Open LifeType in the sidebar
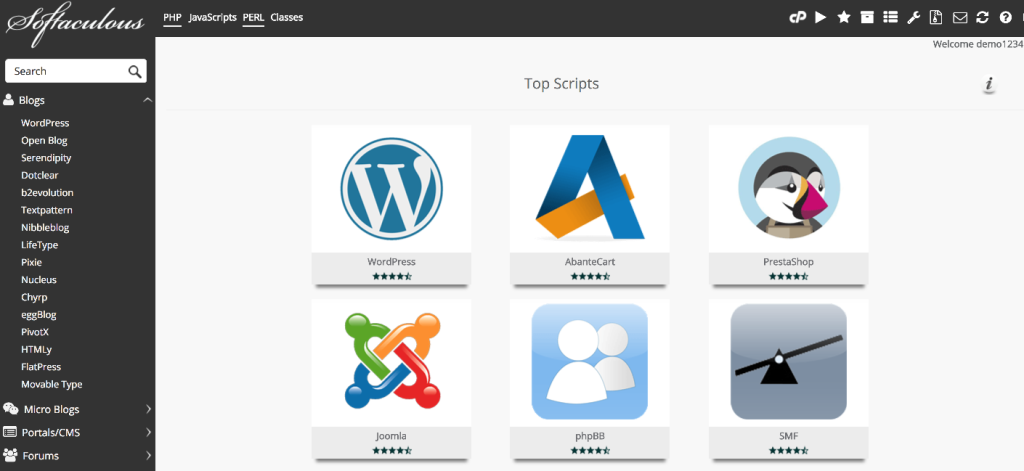Screen dimensions: 1024x471 40,245
